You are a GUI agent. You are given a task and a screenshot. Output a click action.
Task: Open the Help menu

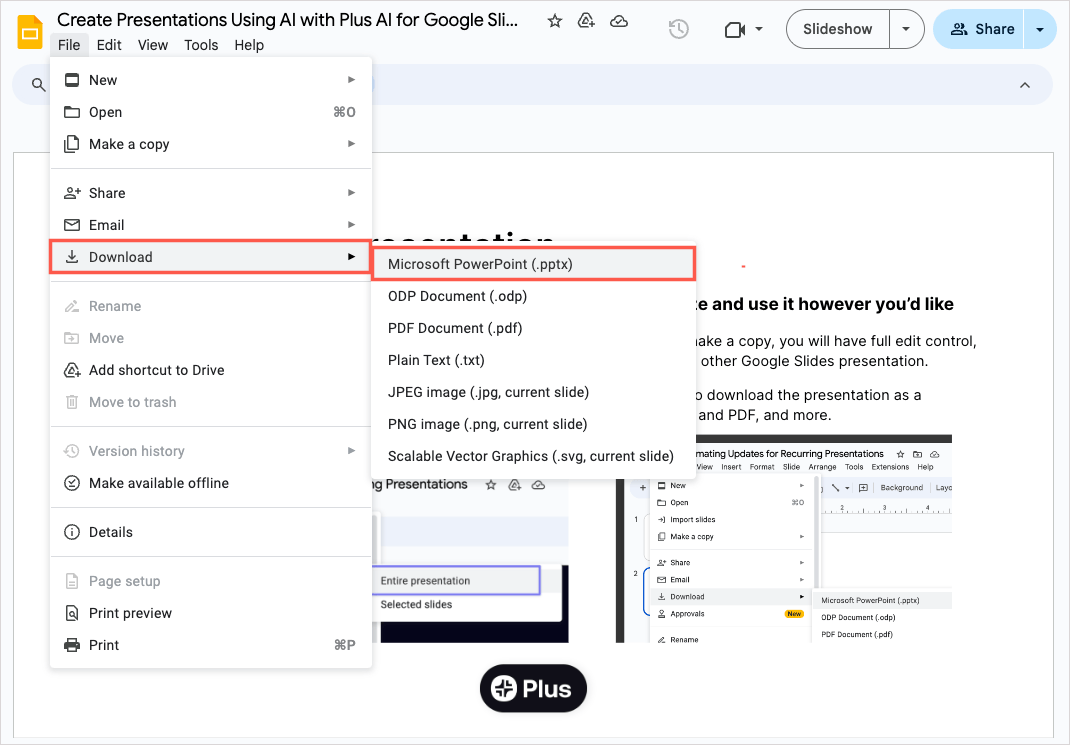pyautogui.click(x=249, y=45)
